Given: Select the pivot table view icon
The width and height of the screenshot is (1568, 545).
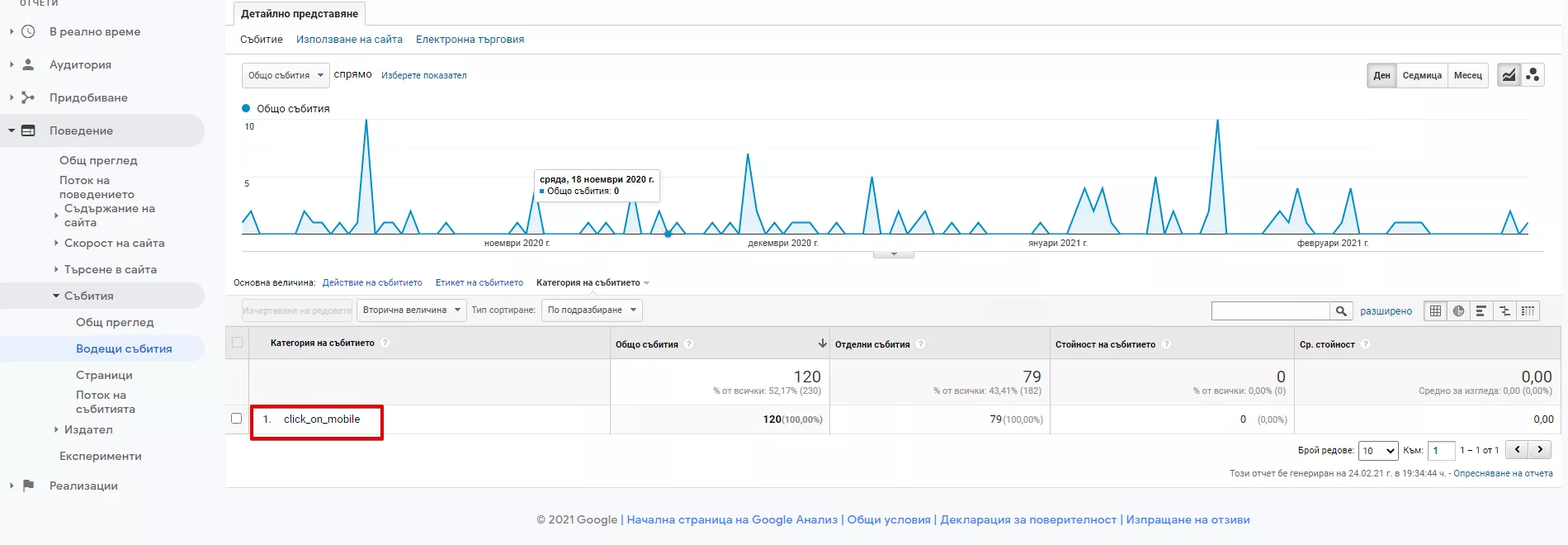Looking at the screenshot, I should [1528, 310].
